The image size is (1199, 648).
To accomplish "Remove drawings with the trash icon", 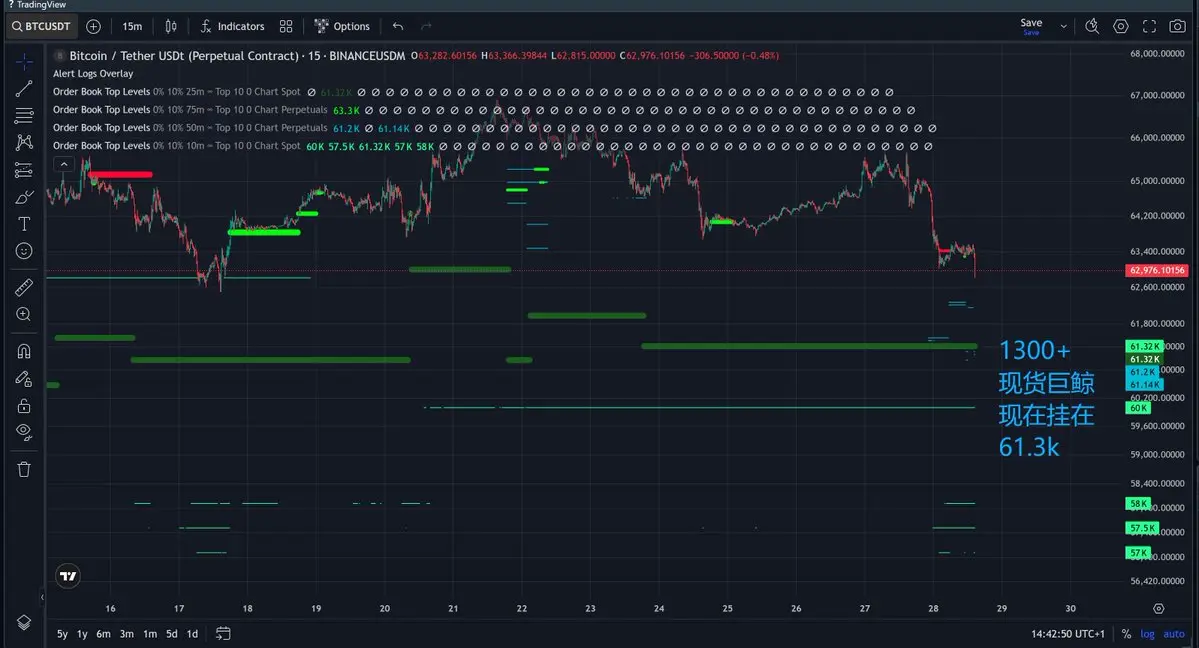I will [x=24, y=469].
